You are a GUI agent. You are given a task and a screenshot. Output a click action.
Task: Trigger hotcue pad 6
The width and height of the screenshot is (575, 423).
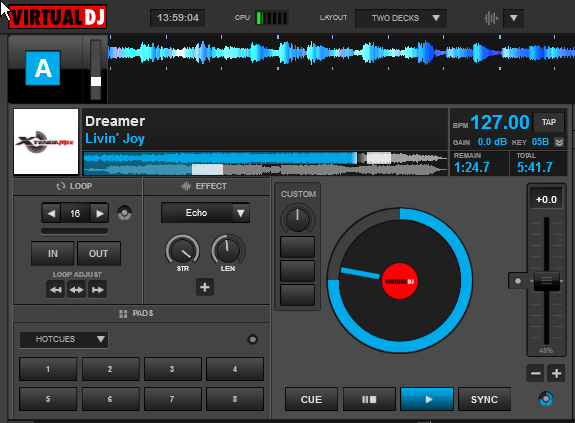[x=110, y=399]
